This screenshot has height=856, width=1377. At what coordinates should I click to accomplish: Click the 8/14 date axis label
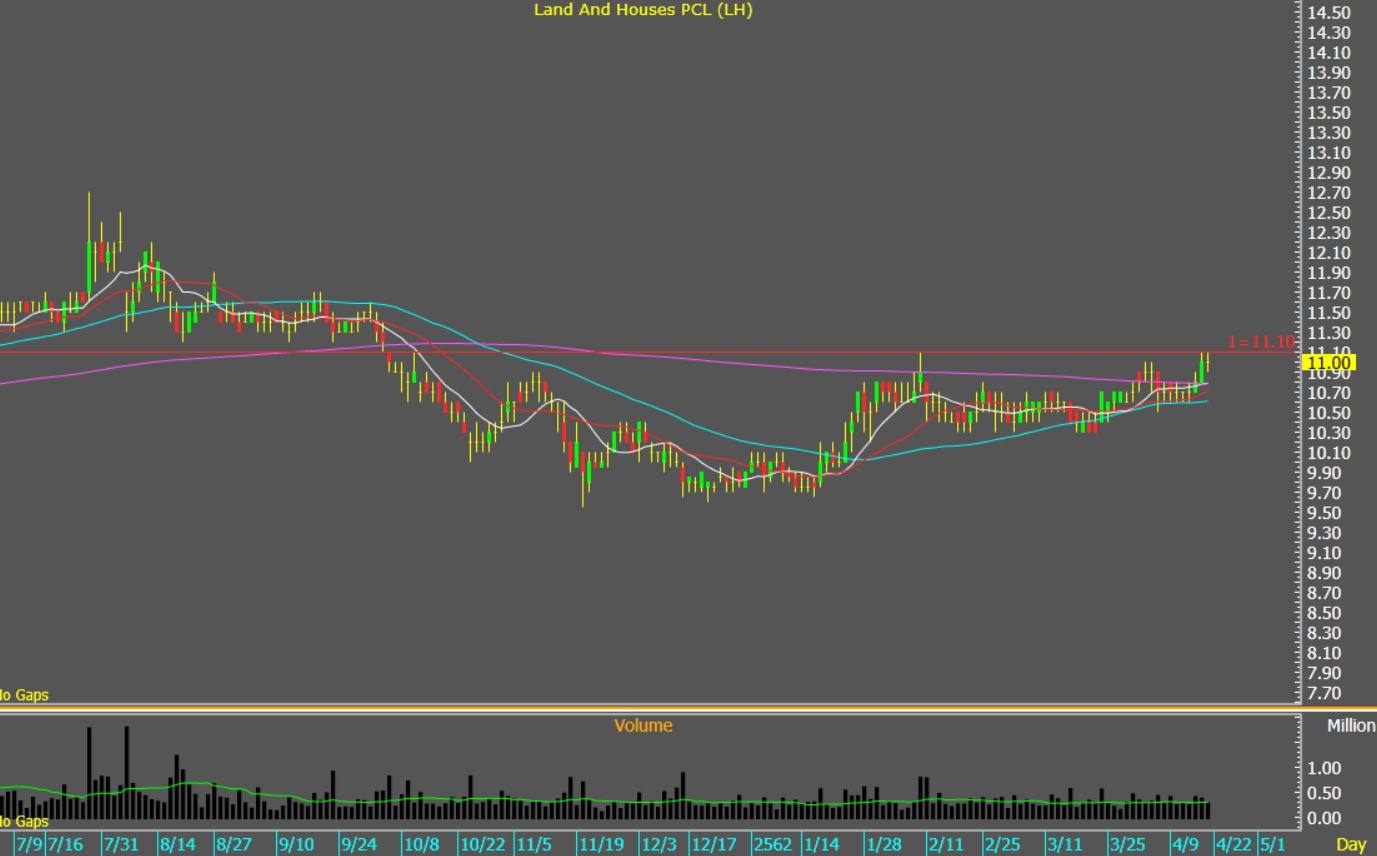[177, 845]
